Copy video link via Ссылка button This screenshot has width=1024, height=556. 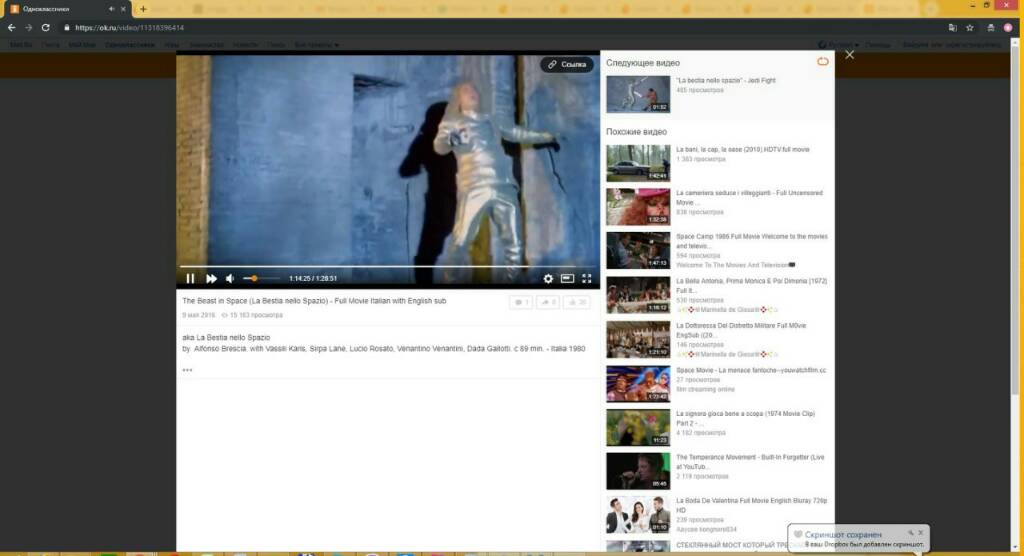click(x=567, y=64)
